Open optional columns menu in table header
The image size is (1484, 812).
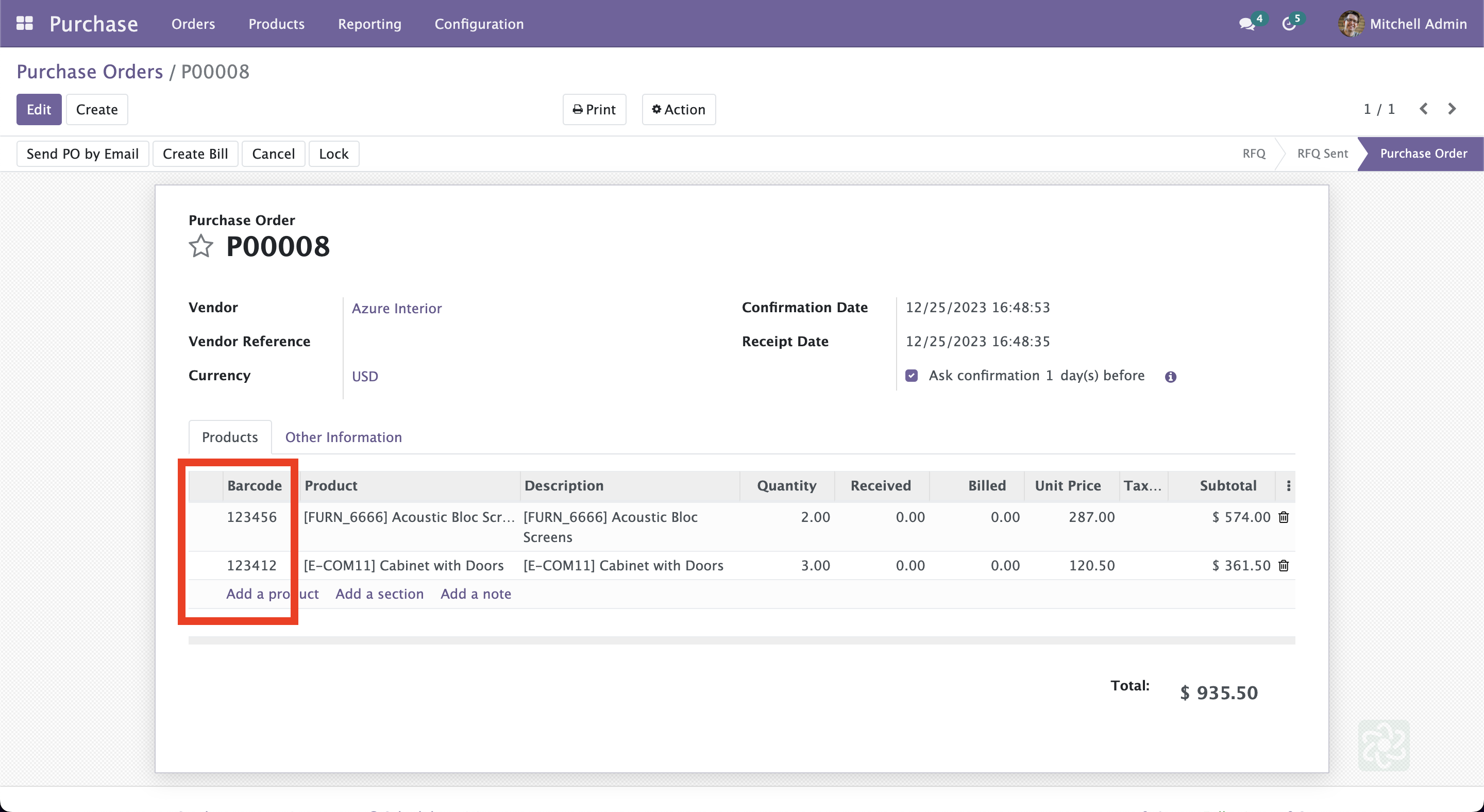[x=1289, y=486]
